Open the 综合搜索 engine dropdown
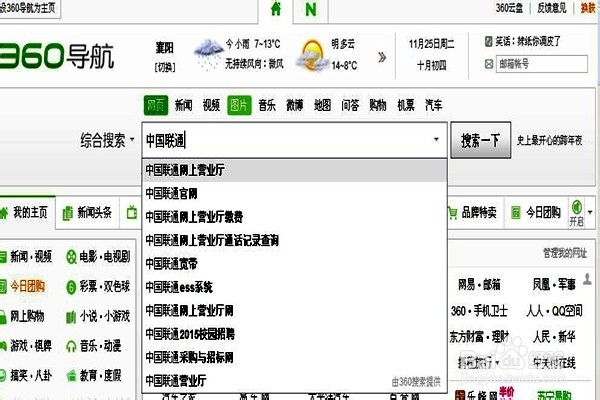This screenshot has height=400, width=600. 107,140
